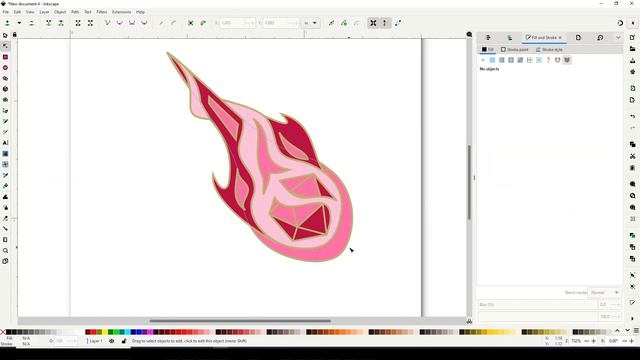Image resolution: width=640 pixels, height=360 pixels.
Task: Open insert-node options dropdown arrow
Action: click(x=19, y=23)
